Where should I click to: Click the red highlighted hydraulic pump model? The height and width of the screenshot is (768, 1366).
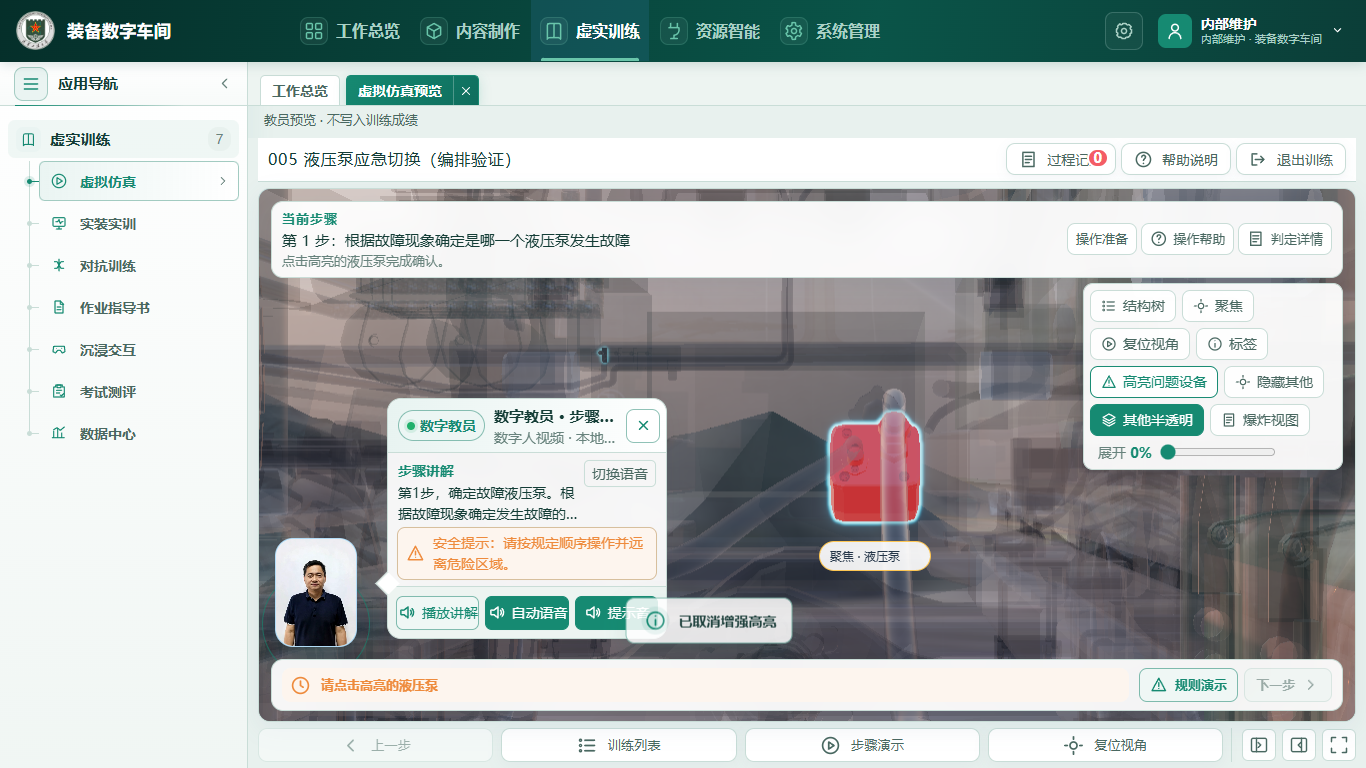pyautogui.click(x=873, y=470)
